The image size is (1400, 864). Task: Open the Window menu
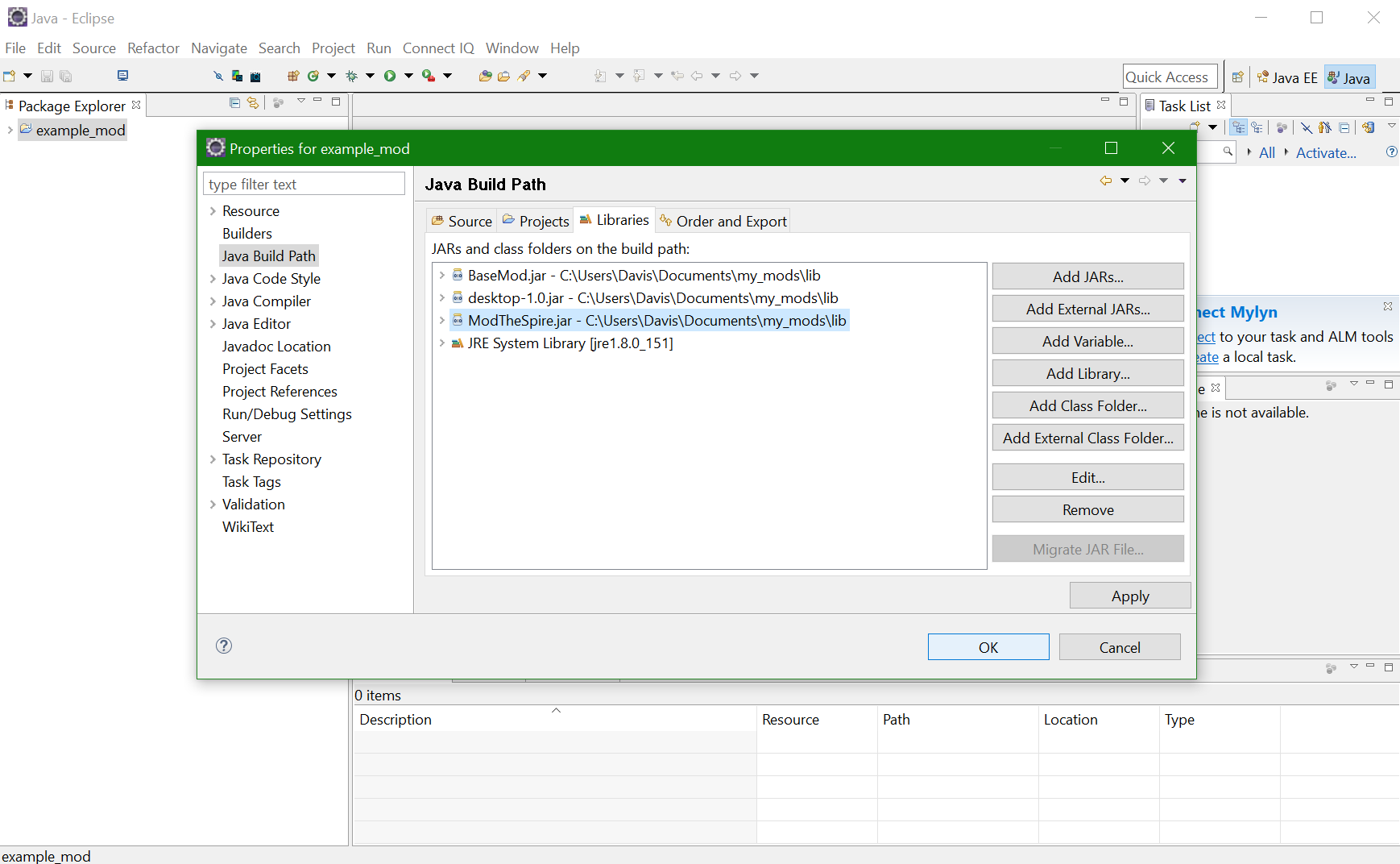click(x=512, y=48)
